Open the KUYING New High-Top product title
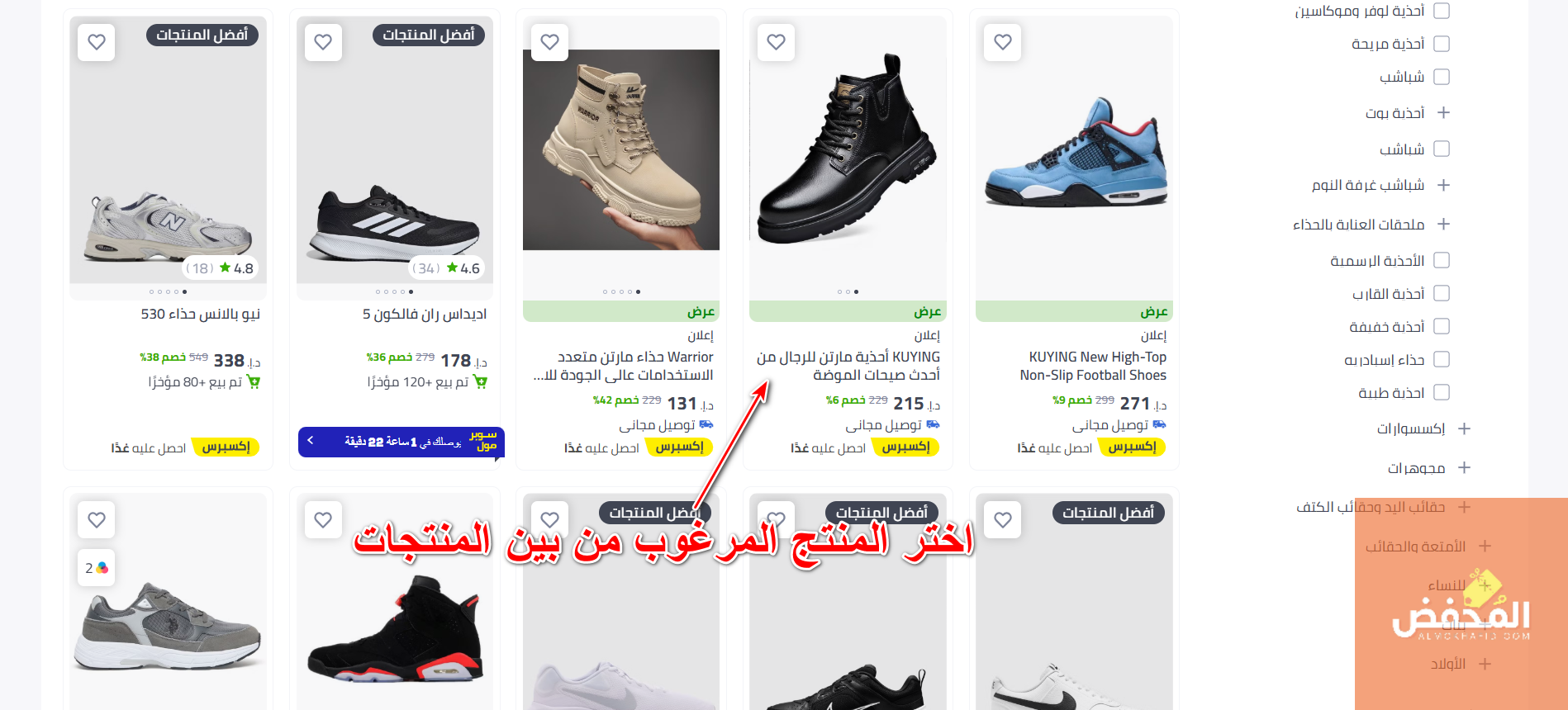 (x=1093, y=366)
